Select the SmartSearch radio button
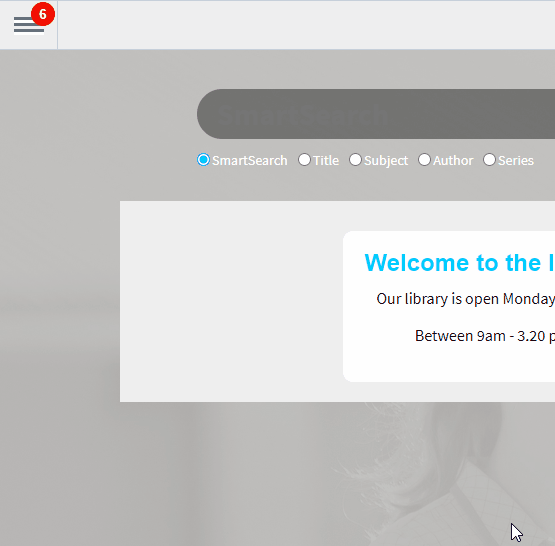 pyautogui.click(x=204, y=160)
